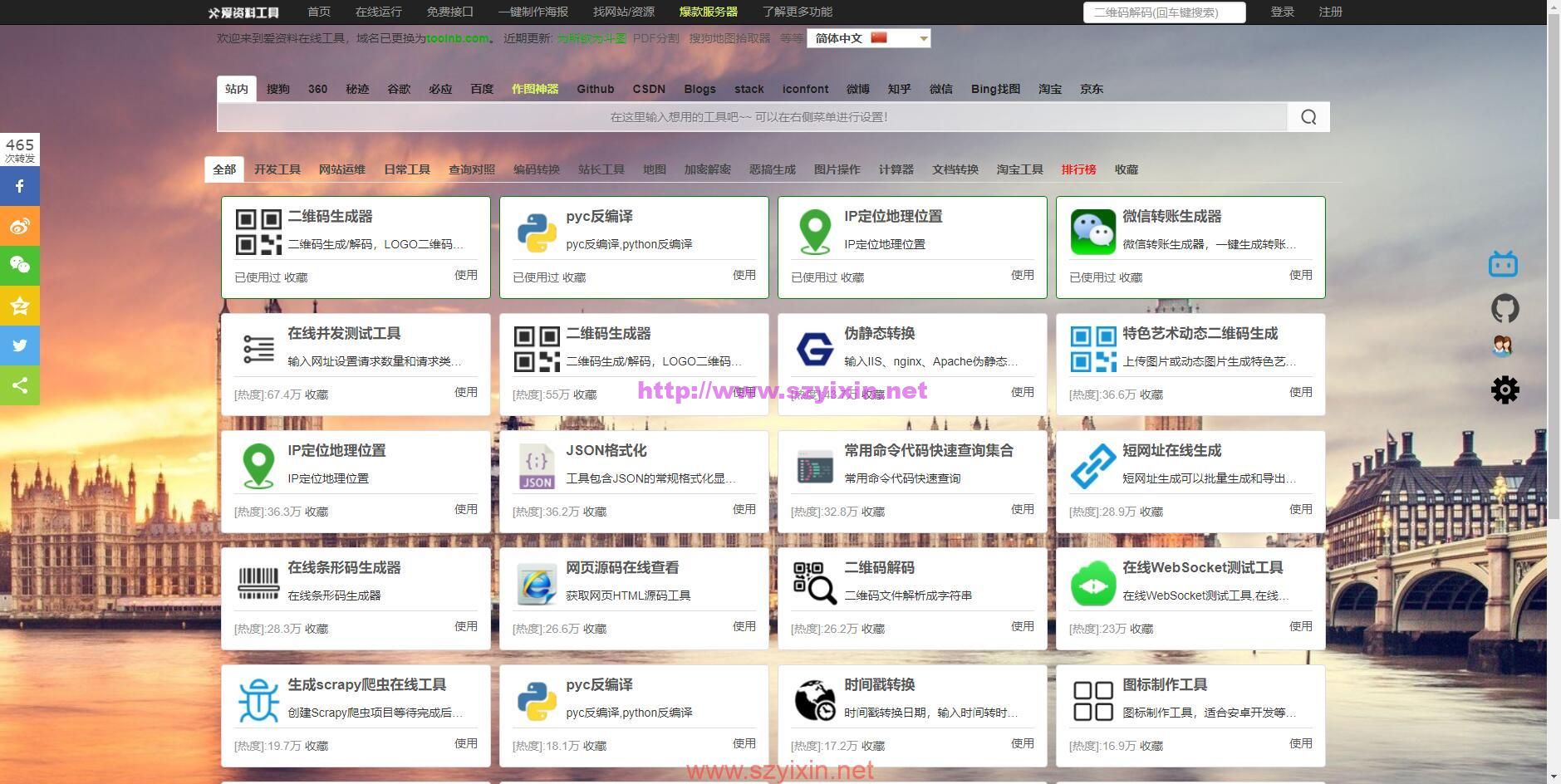Screen dimensions: 1561x784
Task: Open the toolnb.com domain link
Action: pos(457,38)
